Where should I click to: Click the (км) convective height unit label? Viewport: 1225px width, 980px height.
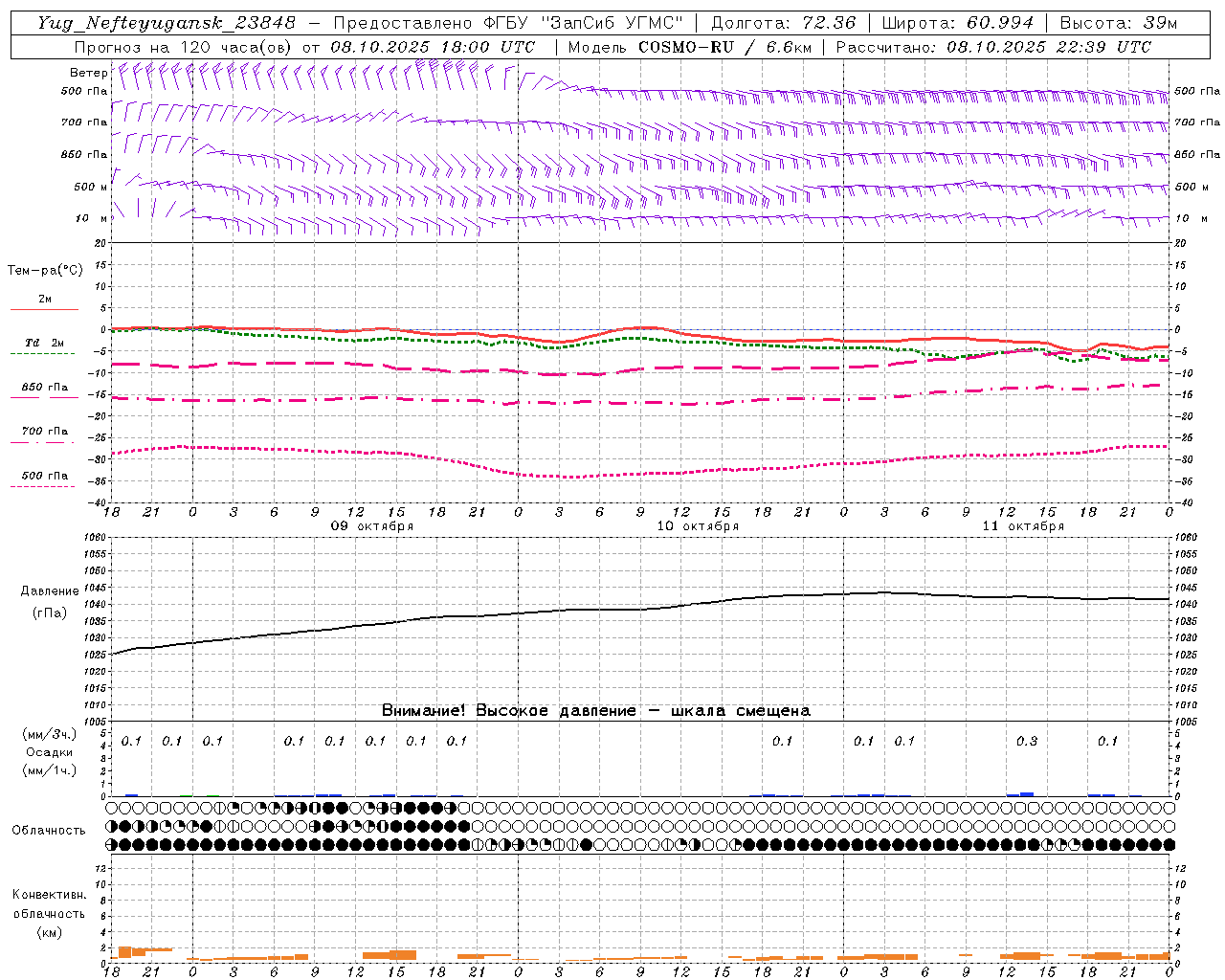pos(49,931)
